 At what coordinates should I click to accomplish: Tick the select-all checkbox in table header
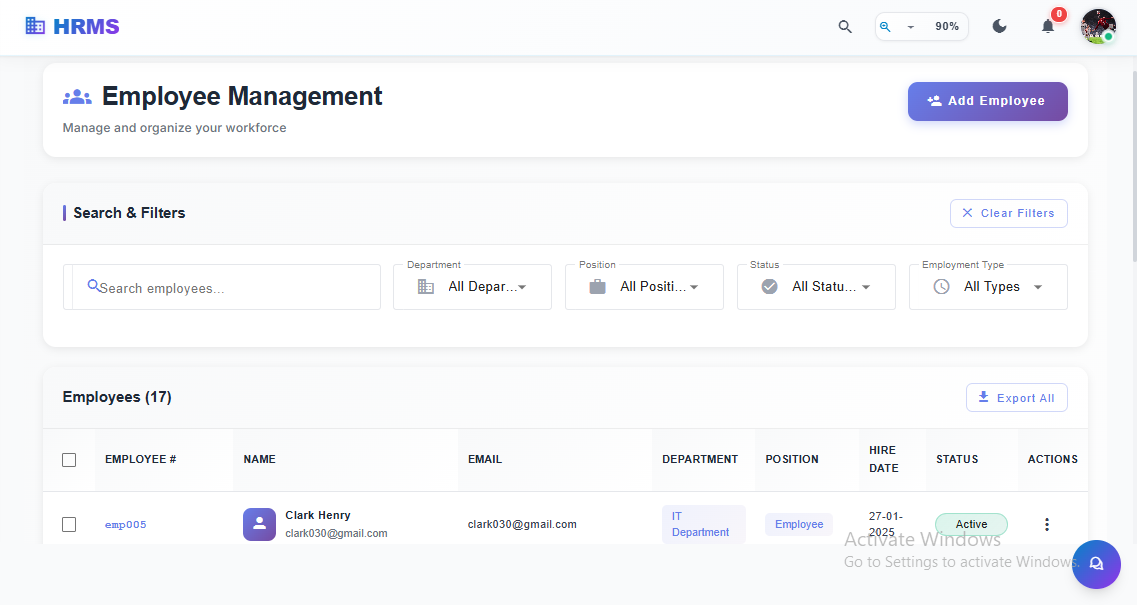(x=69, y=460)
